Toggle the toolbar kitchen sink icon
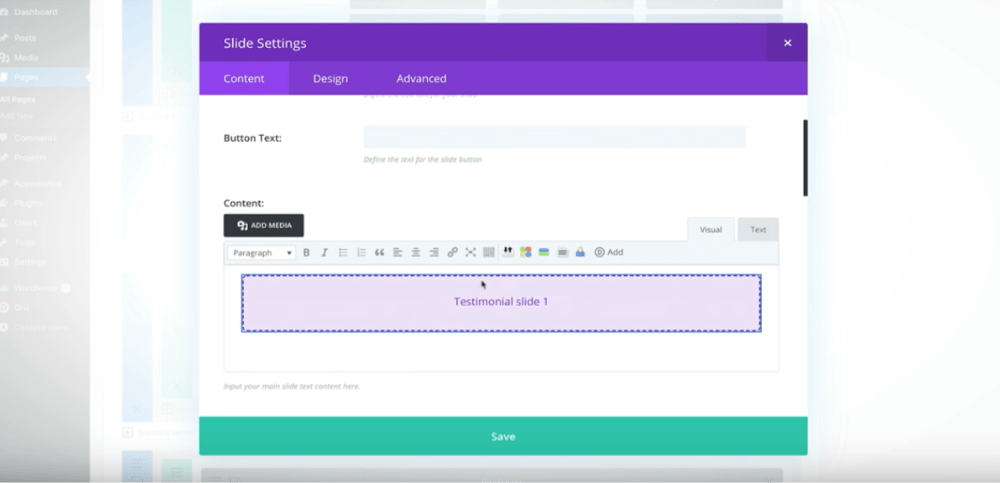 (489, 253)
